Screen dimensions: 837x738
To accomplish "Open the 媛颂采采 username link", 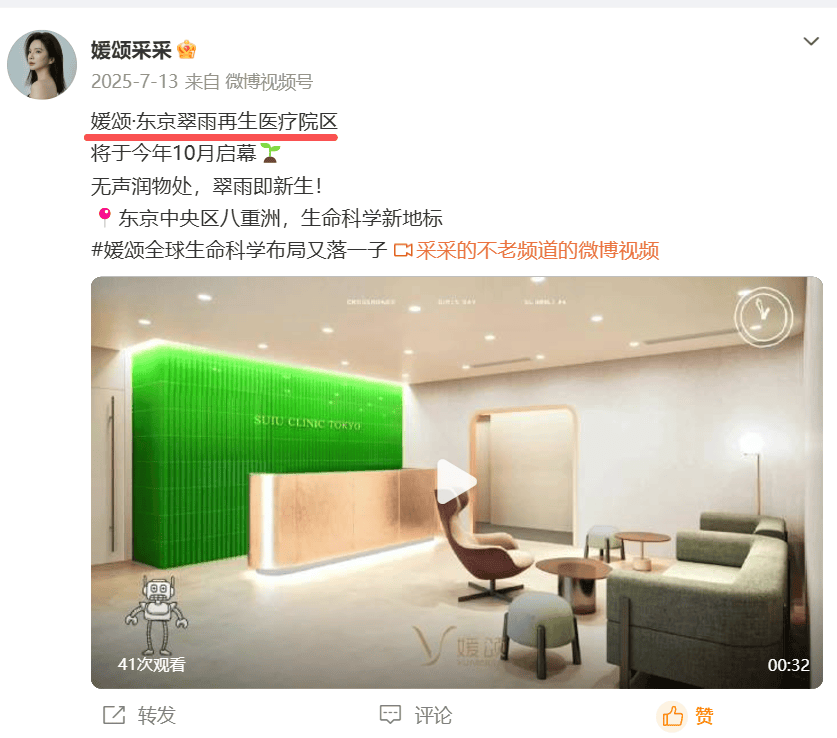I will (131, 50).
